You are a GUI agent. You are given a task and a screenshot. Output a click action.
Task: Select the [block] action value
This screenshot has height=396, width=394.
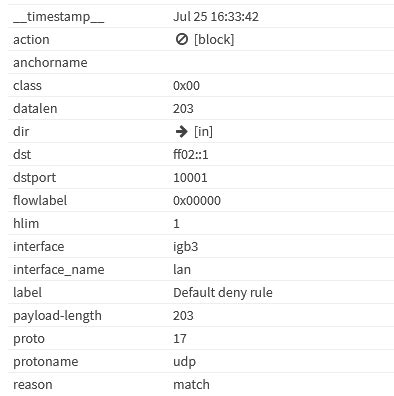click(214, 39)
